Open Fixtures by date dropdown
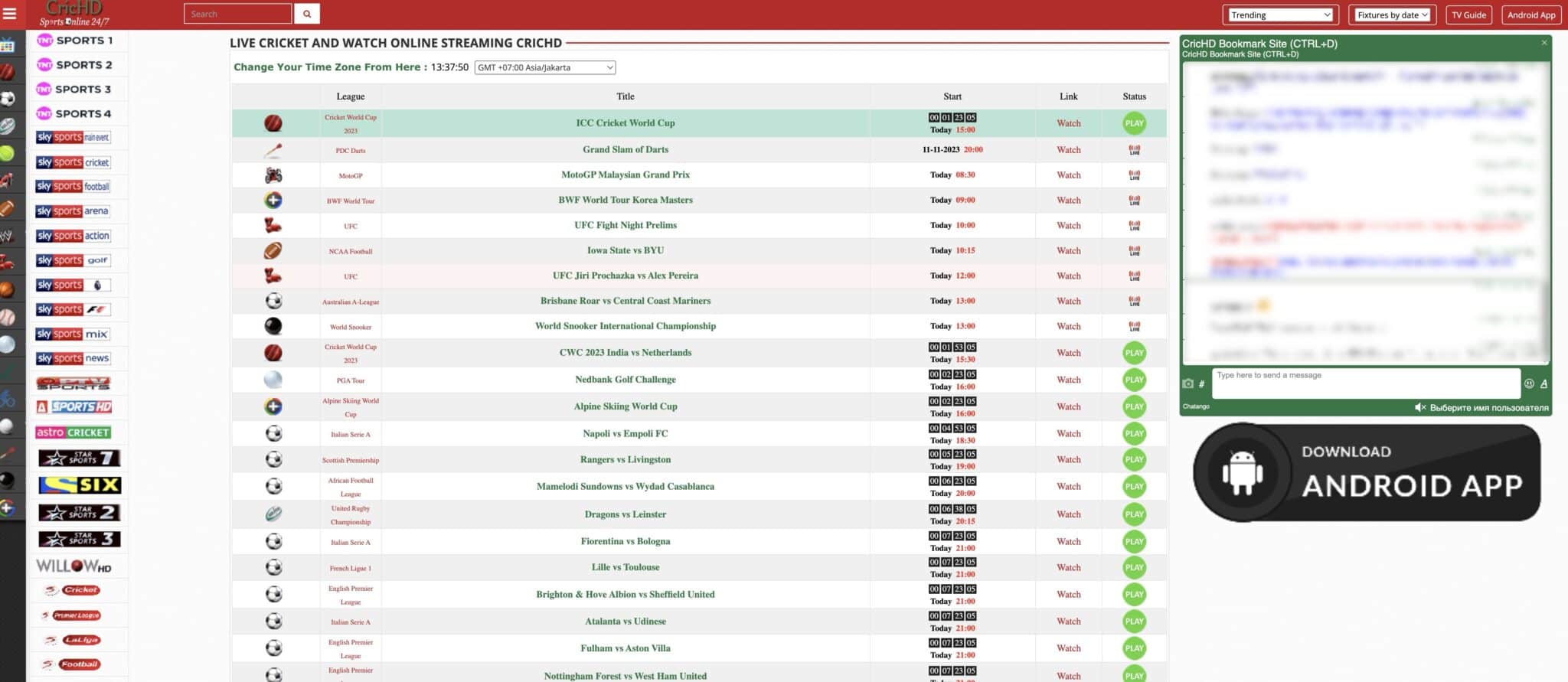The width and height of the screenshot is (1568, 682). pyautogui.click(x=1392, y=15)
